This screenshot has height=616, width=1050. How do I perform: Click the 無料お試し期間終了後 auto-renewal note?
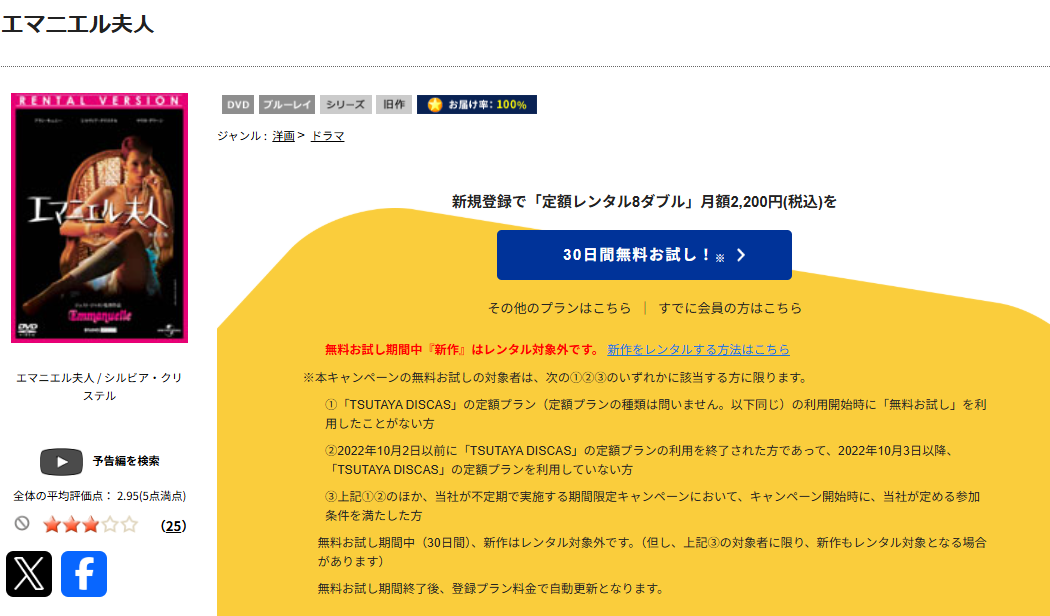point(492,589)
